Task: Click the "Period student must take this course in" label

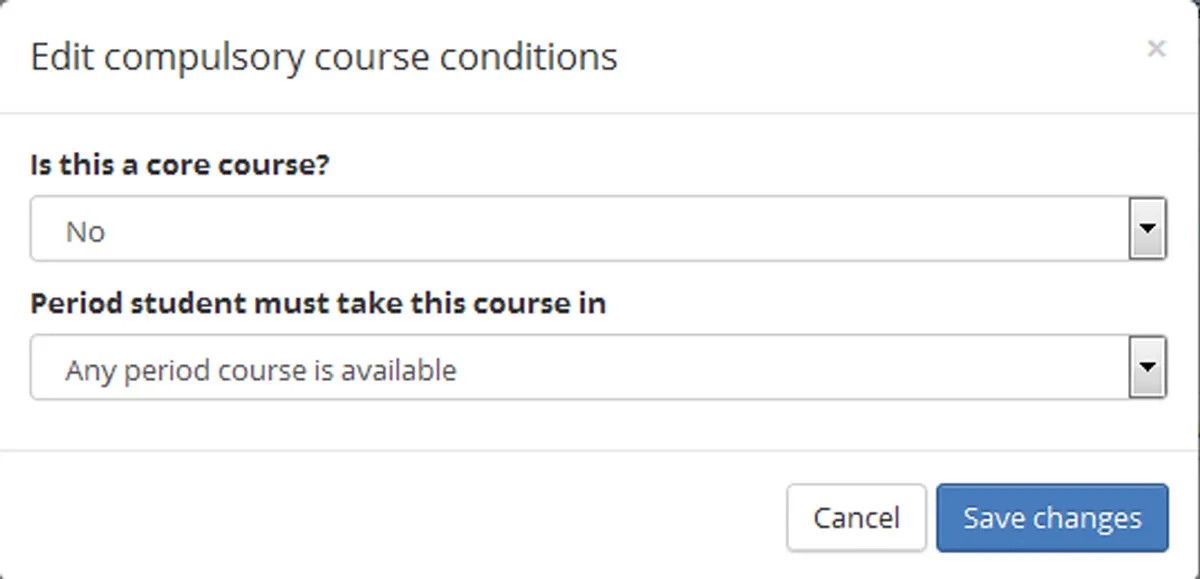Action: coord(318,303)
